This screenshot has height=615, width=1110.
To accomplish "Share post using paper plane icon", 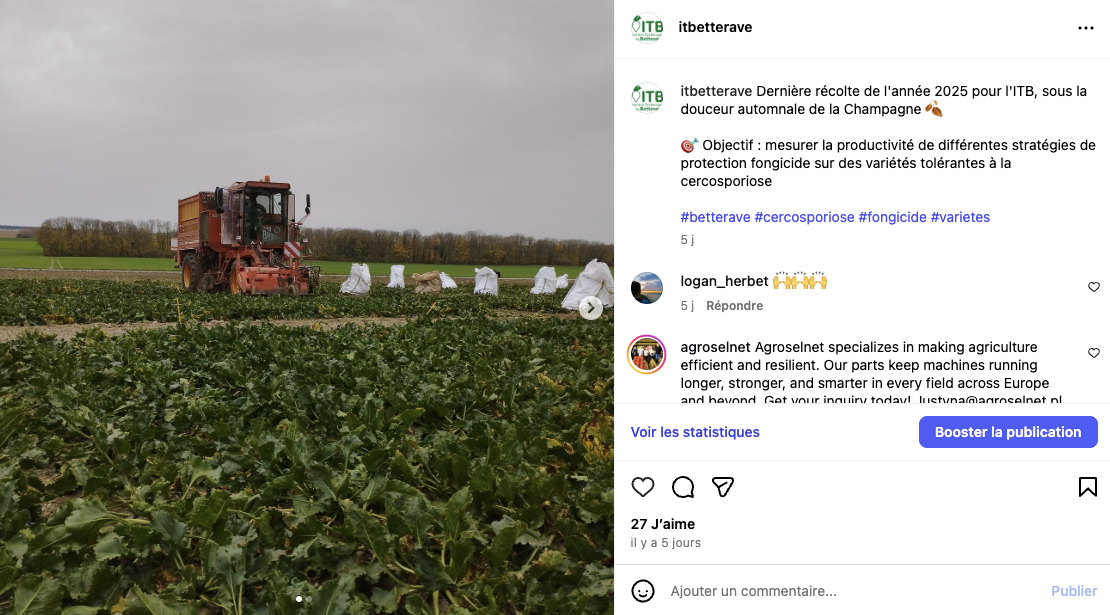I will tap(723, 487).
